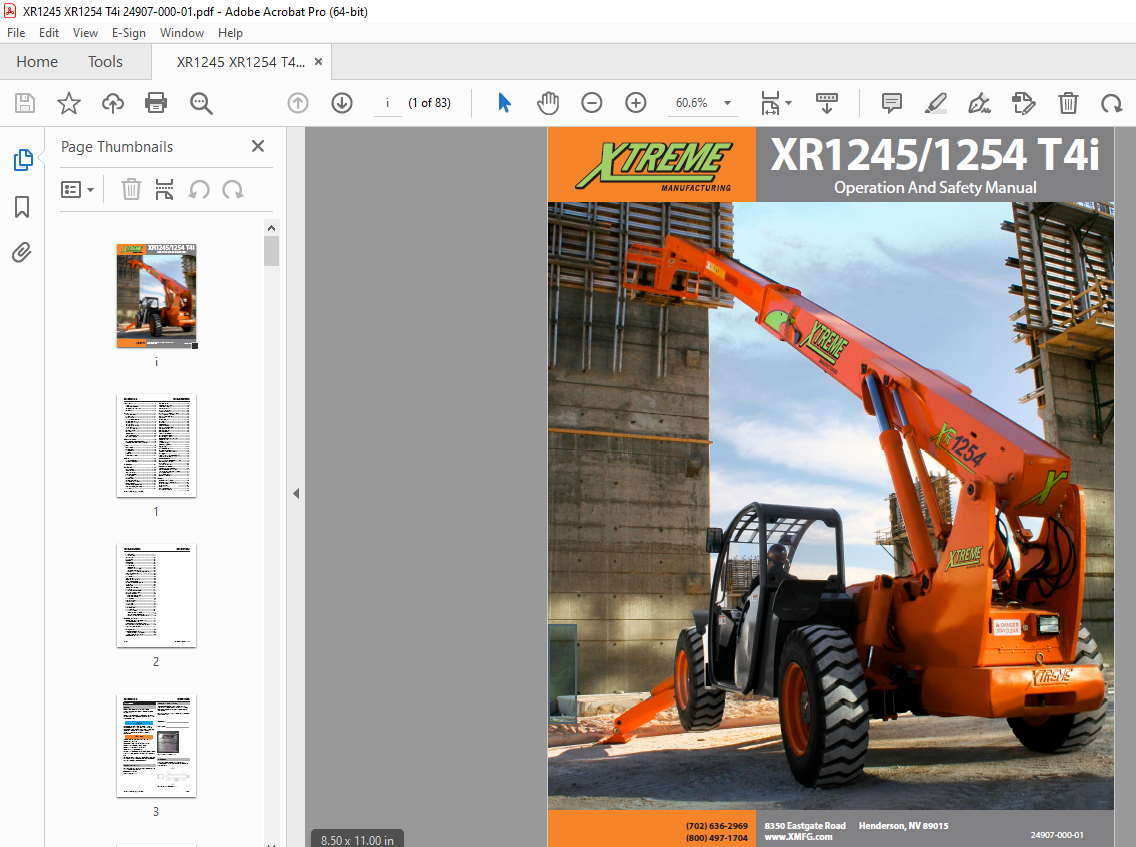
Task: Rotate thumbnail clockwise
Action: [233, 190]
